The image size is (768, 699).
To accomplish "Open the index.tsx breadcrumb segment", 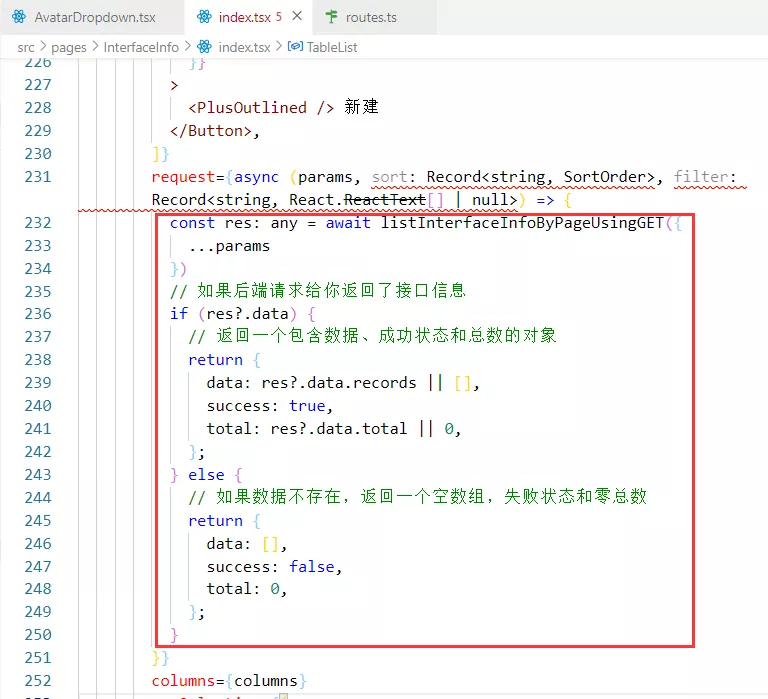I will tap(244, 48).
